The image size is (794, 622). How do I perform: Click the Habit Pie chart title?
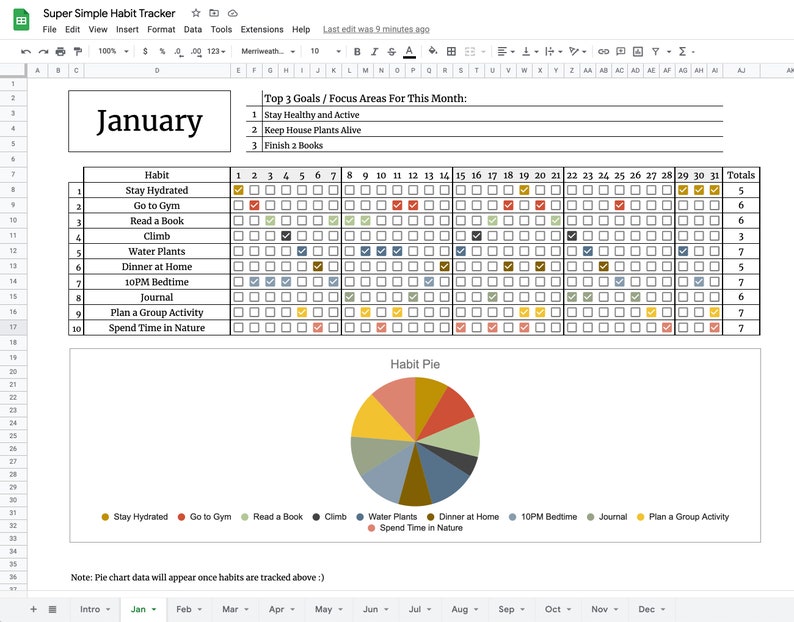point(415,364)
